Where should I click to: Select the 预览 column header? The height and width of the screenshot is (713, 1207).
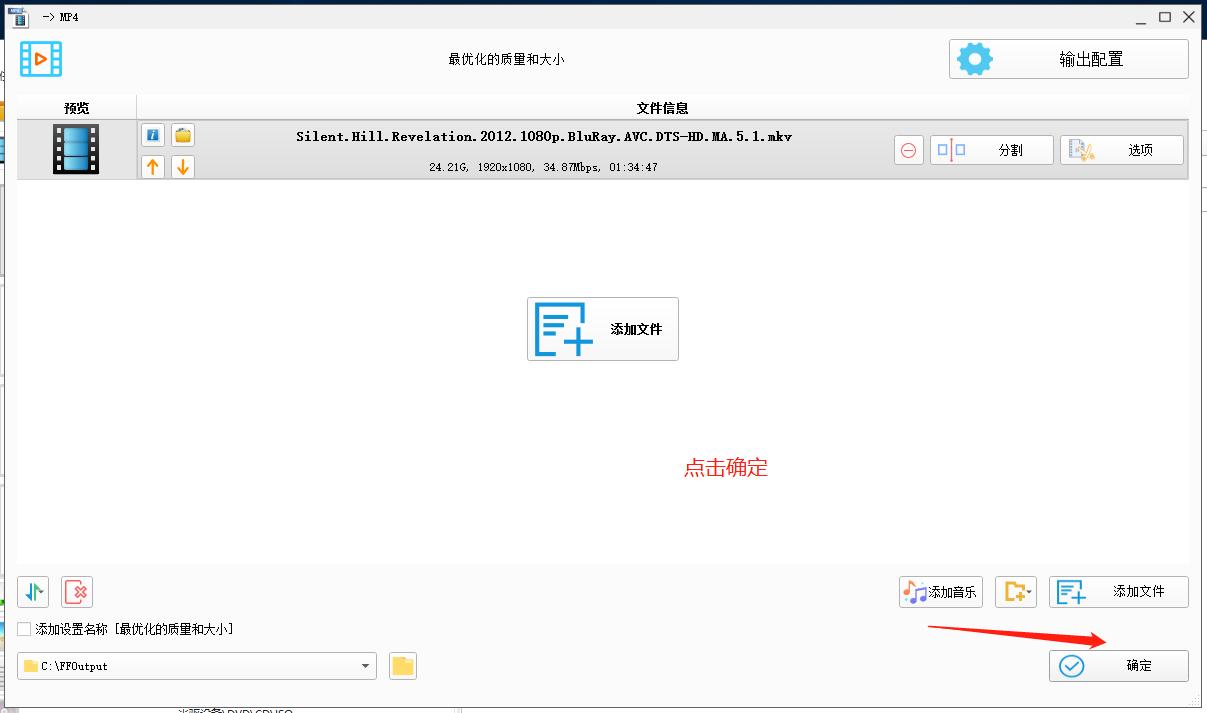click(x=76, y=108)
